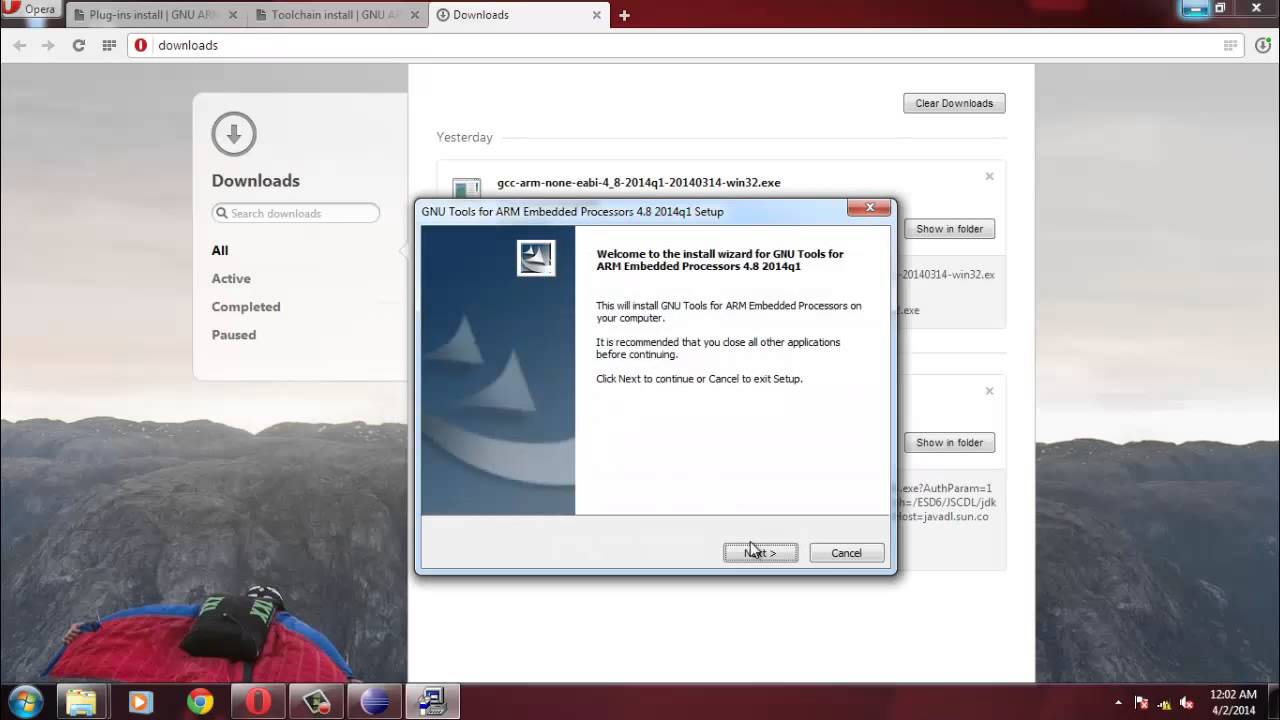
Task: Launch the media player from taskbar
Action: pyautogui.click(x=141, y=702)
